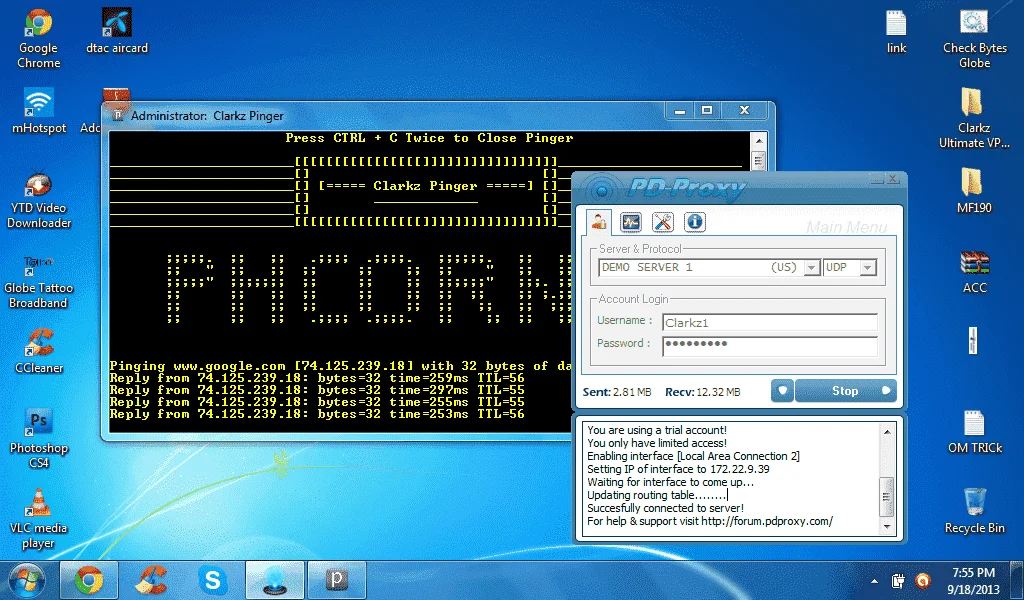
Task: Click the ping reply line showing time=259ms
Action: (x=317, y=378)
